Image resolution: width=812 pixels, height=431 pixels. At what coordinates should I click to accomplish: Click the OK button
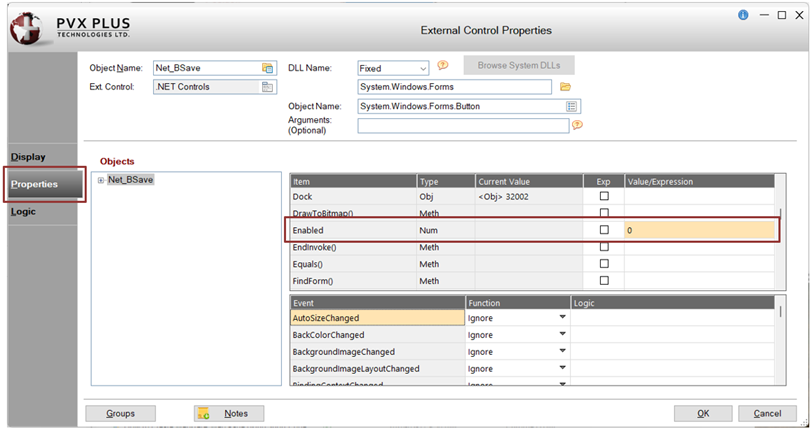[x=703, y=413]
